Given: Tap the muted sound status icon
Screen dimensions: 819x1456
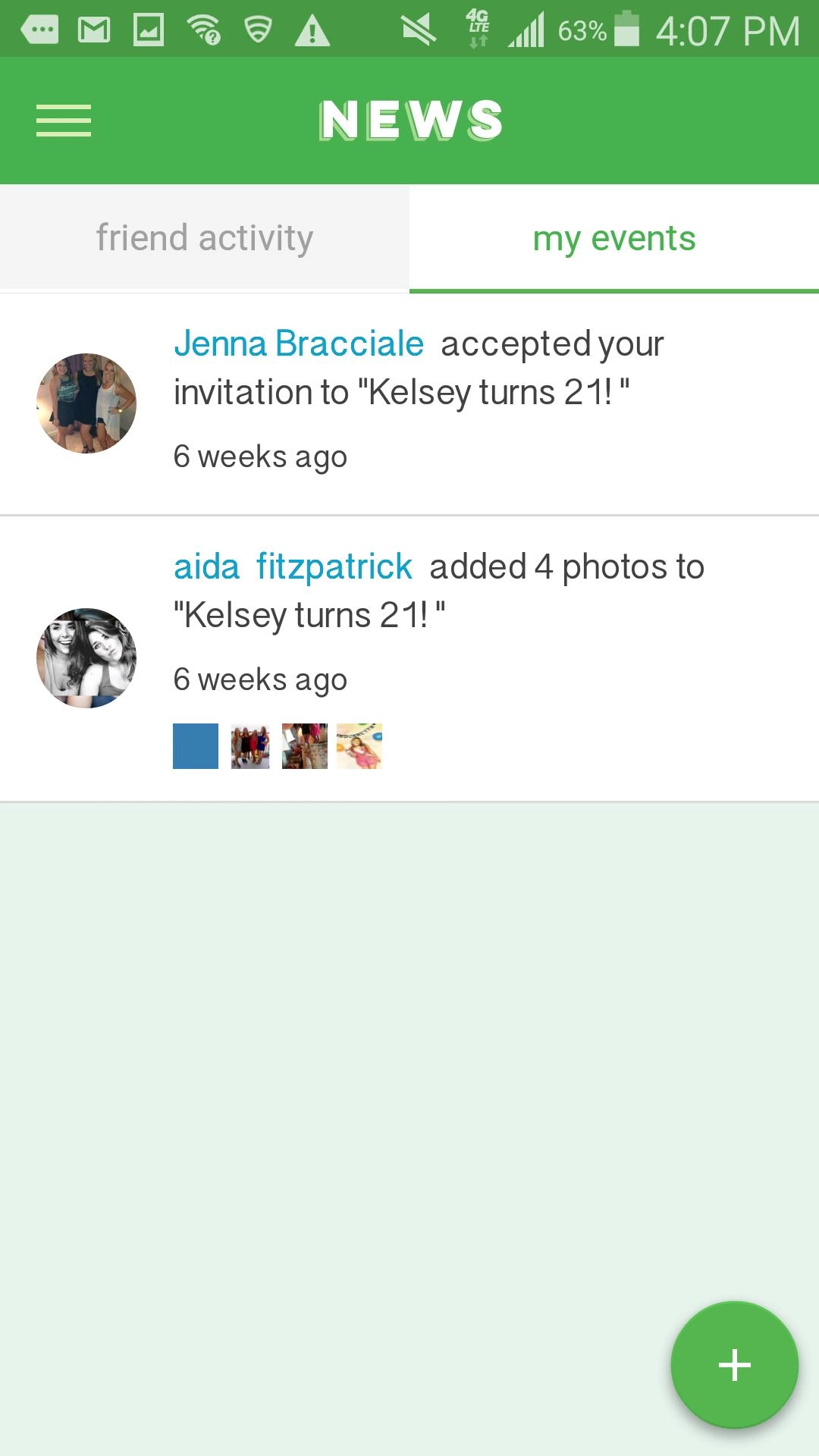Looking at the screenshot, I should tap(418, 30).
